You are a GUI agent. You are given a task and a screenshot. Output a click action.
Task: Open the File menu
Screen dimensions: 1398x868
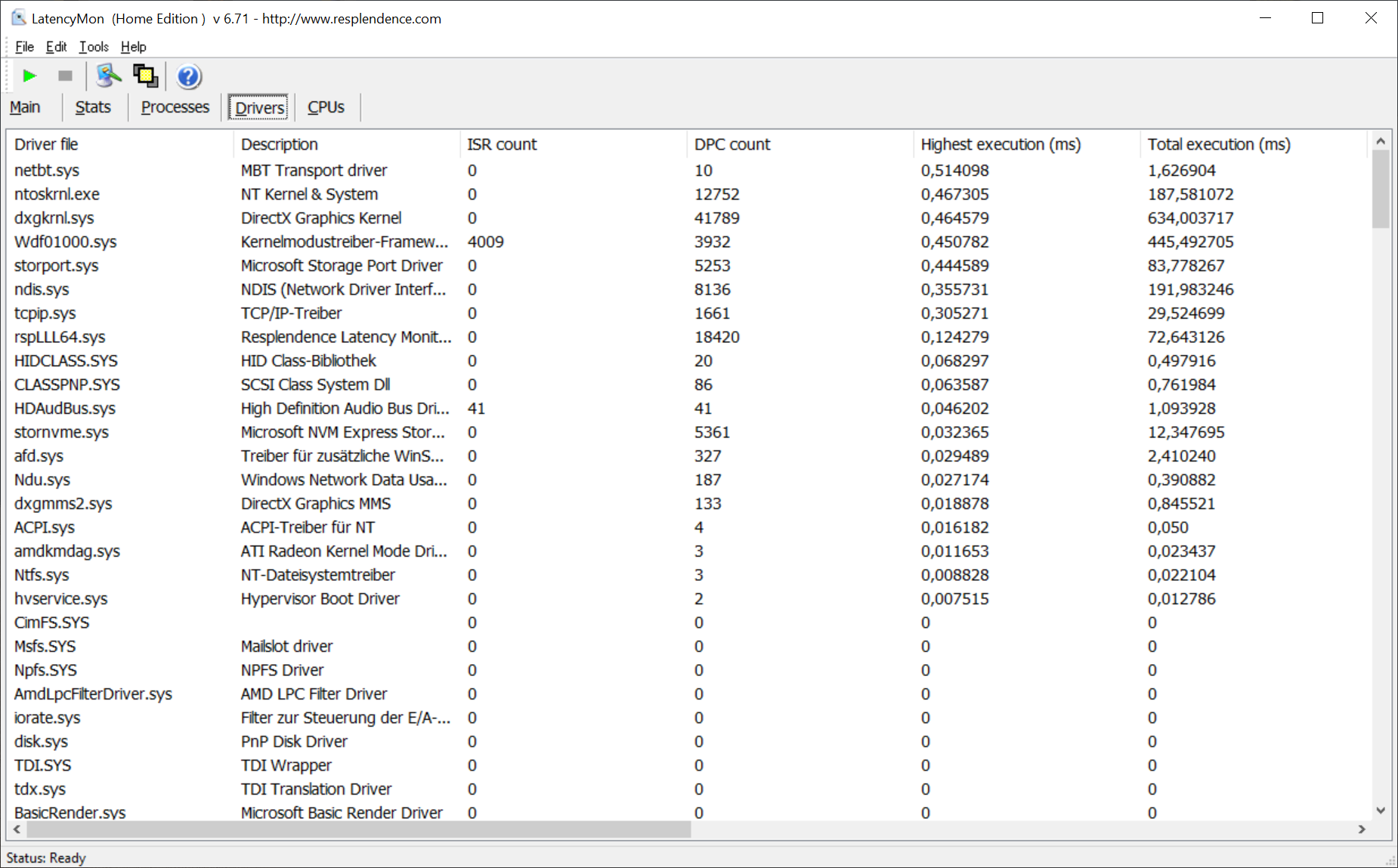pyautogui.click(x=24, y=47)
